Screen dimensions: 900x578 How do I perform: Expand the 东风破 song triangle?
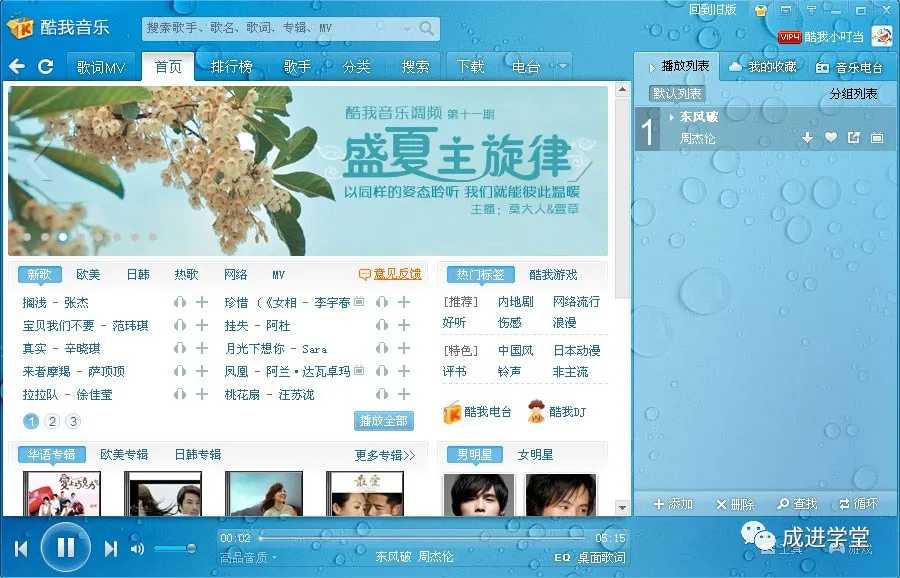point(672,117)
